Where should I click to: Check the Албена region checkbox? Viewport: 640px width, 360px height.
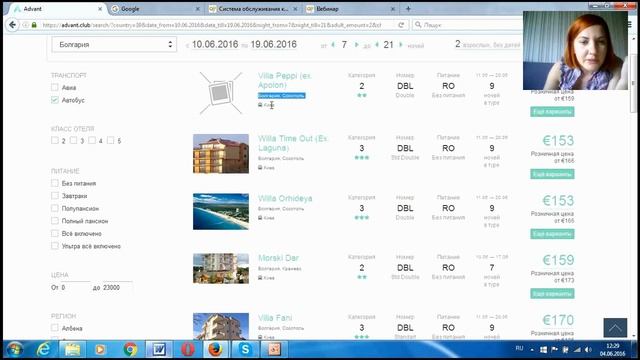(x=55, y=328)
